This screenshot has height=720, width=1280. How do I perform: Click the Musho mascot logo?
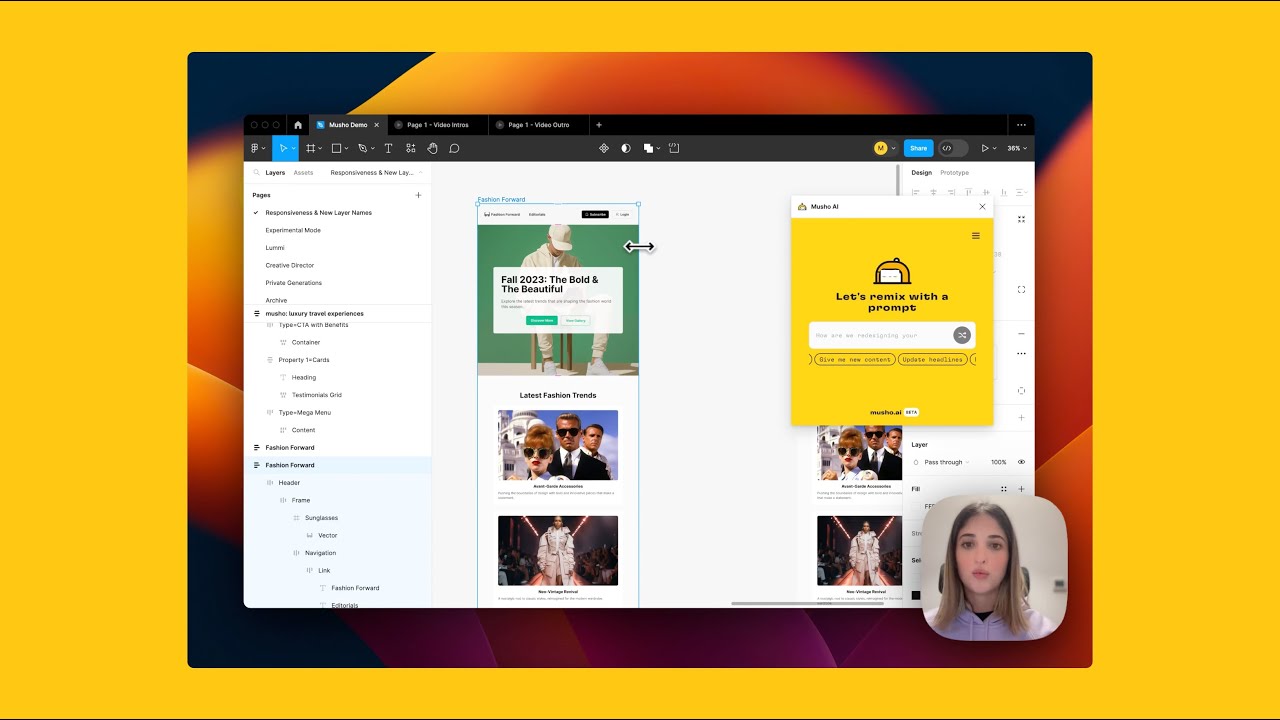point(892,272)
